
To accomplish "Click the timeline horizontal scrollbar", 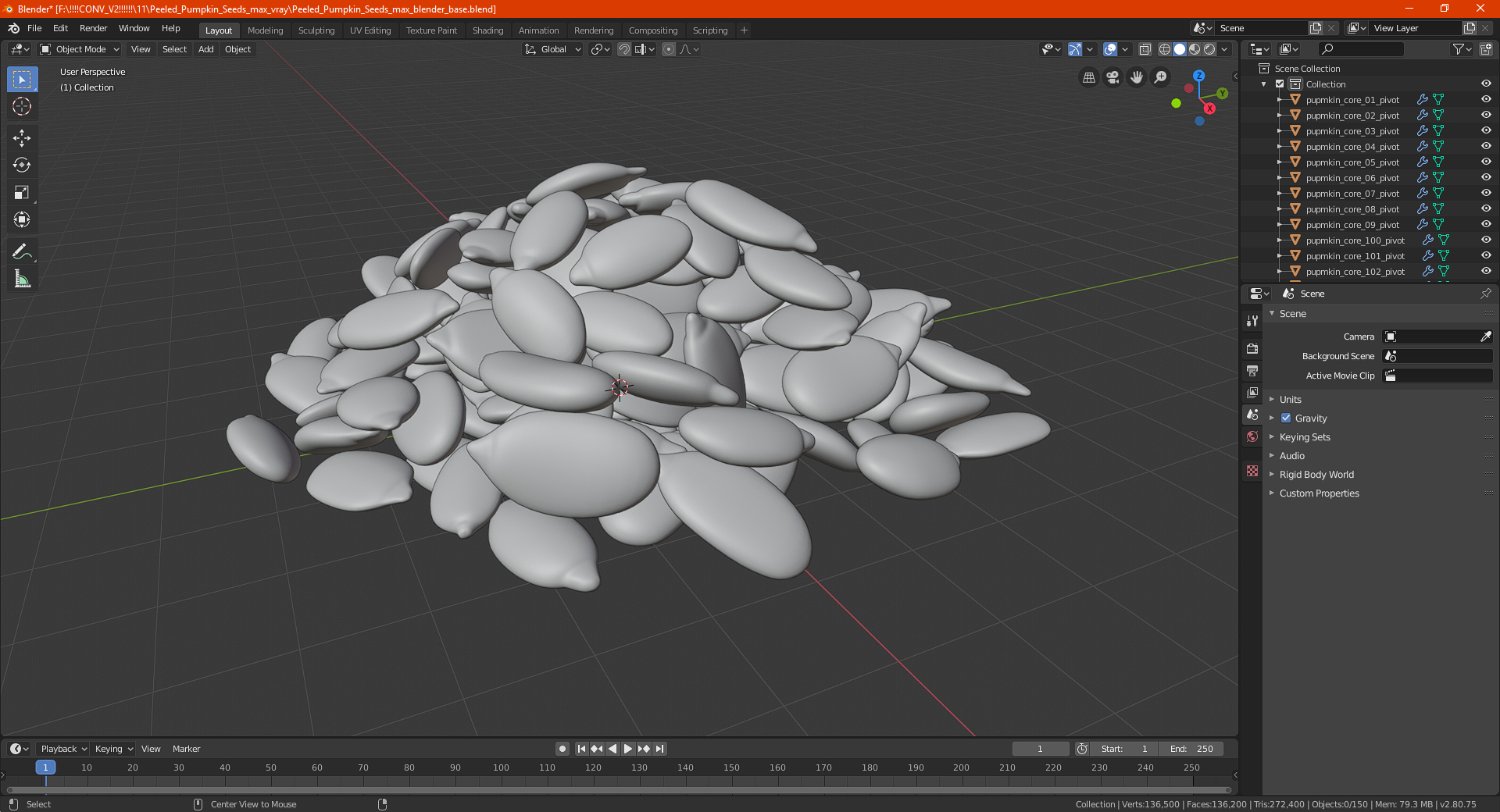I will (619, 790).
